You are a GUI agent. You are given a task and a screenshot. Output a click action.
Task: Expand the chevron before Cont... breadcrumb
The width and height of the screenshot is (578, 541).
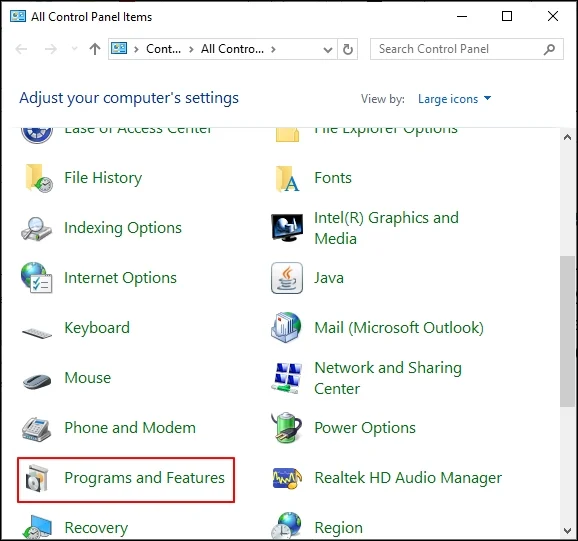(x=136, y=49)
